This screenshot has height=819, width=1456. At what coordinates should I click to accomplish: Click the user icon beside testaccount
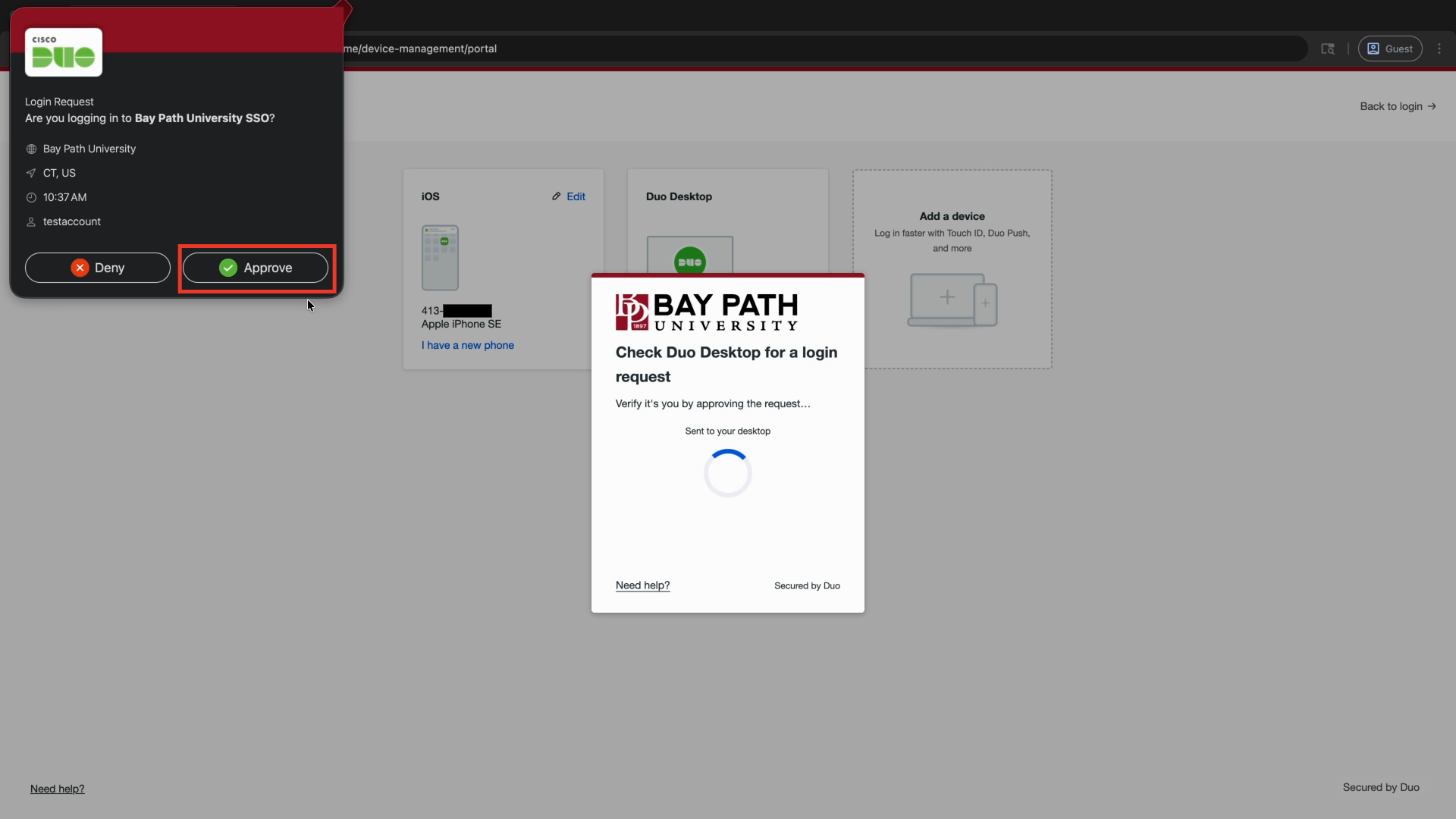[x=31, y=222]
